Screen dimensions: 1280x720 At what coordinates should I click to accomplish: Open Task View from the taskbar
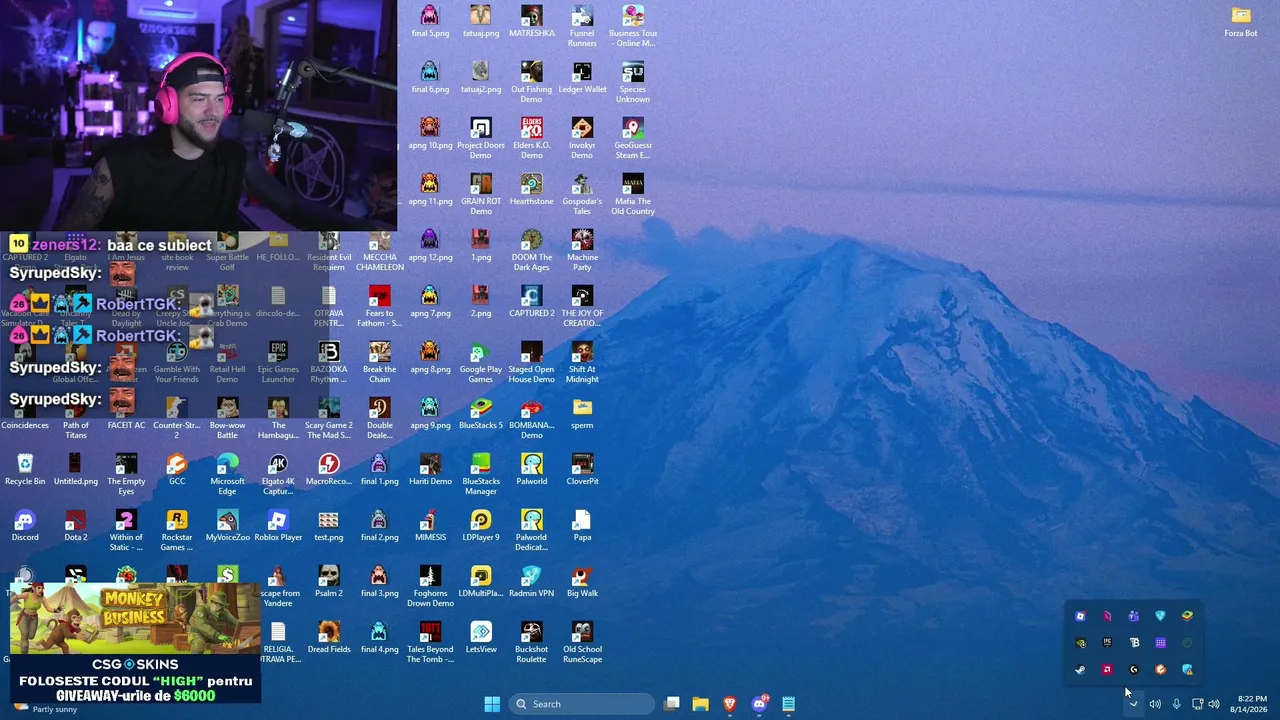(x=672, y=704)
